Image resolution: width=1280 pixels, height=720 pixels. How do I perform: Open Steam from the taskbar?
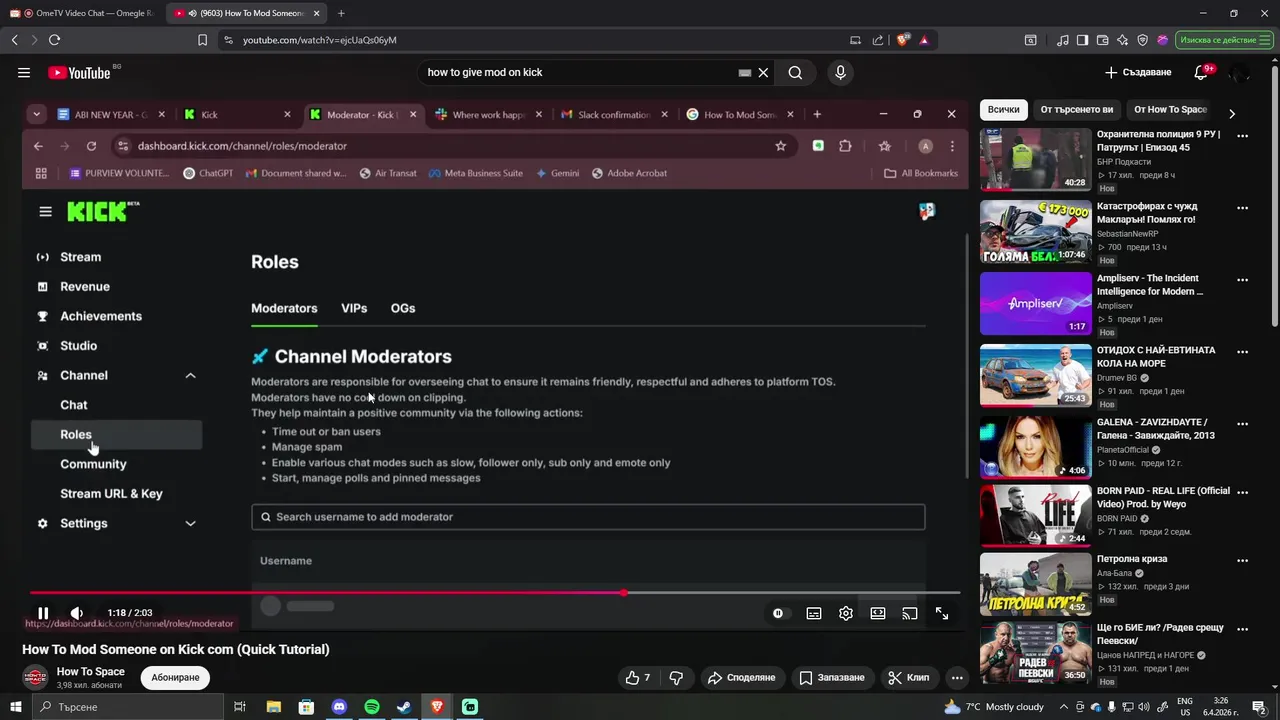(x=404, y=707)
